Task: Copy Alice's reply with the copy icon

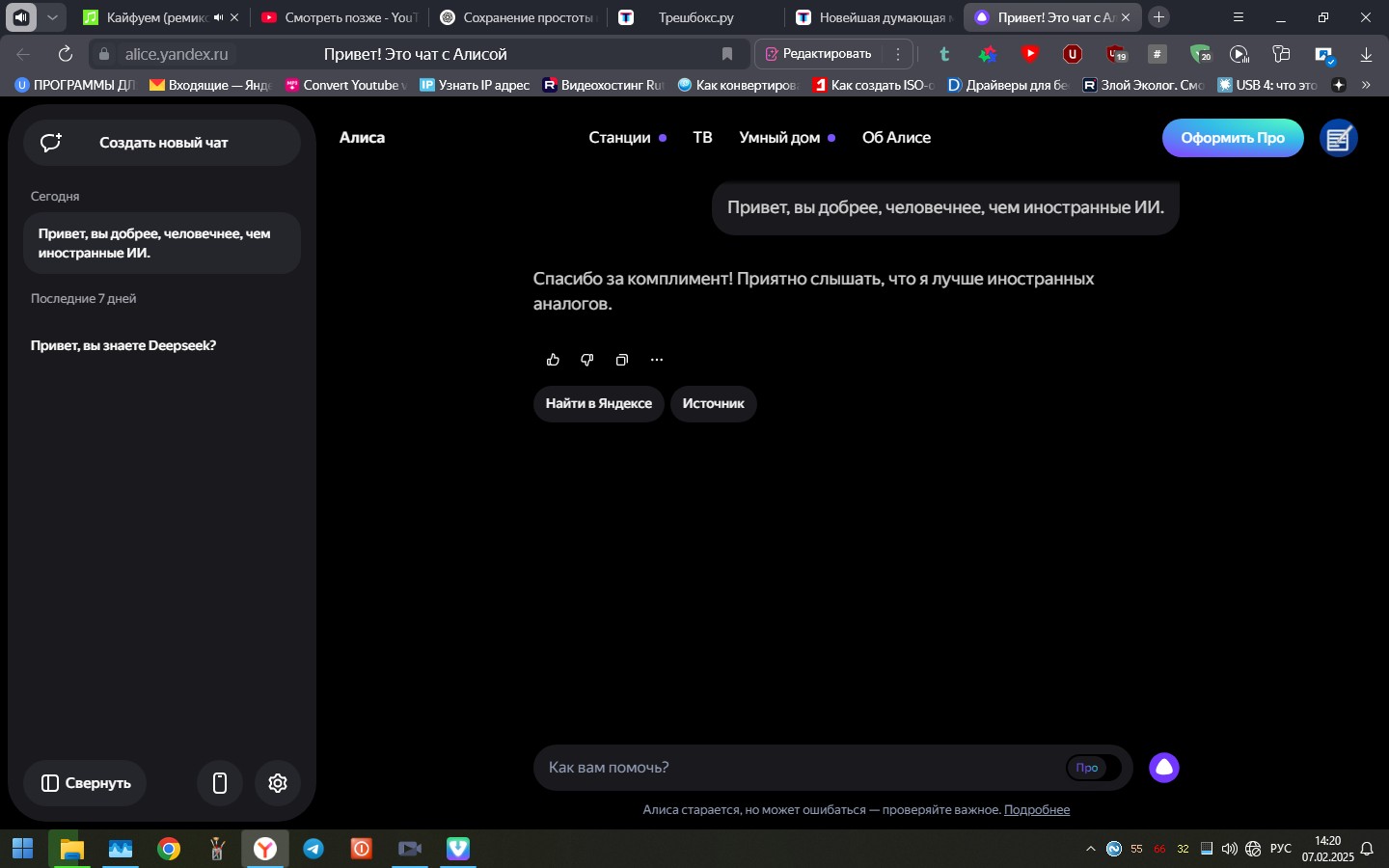Action: point(622,360)
